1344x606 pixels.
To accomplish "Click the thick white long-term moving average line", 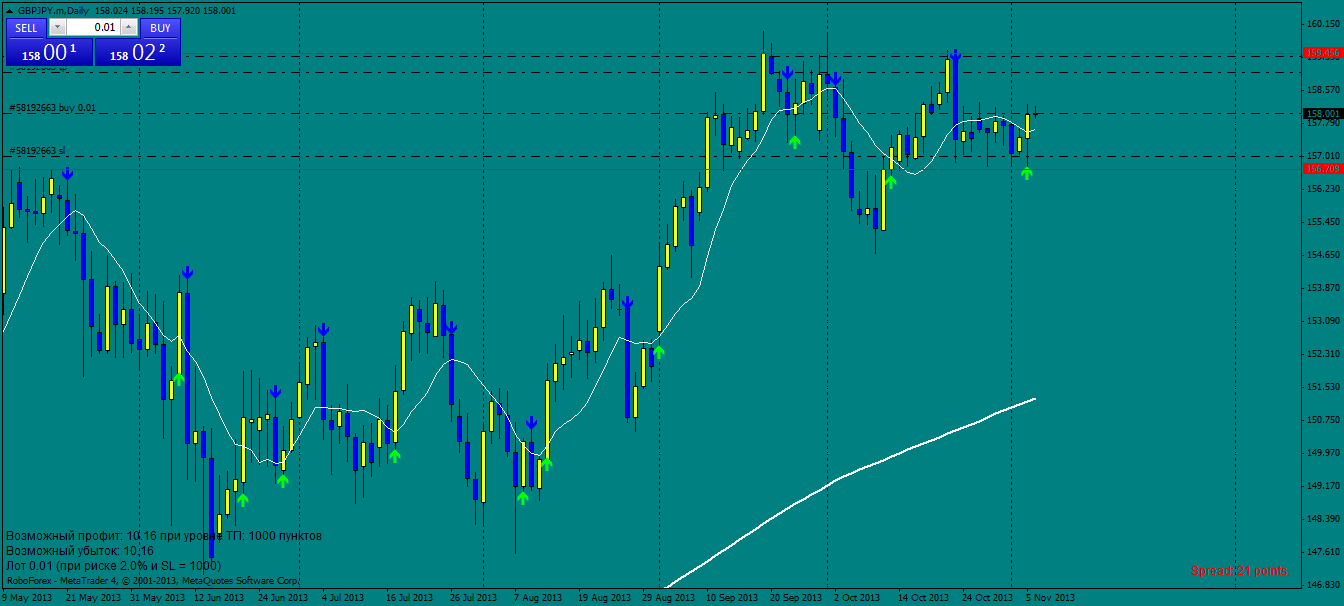I will tap(852, 476).
